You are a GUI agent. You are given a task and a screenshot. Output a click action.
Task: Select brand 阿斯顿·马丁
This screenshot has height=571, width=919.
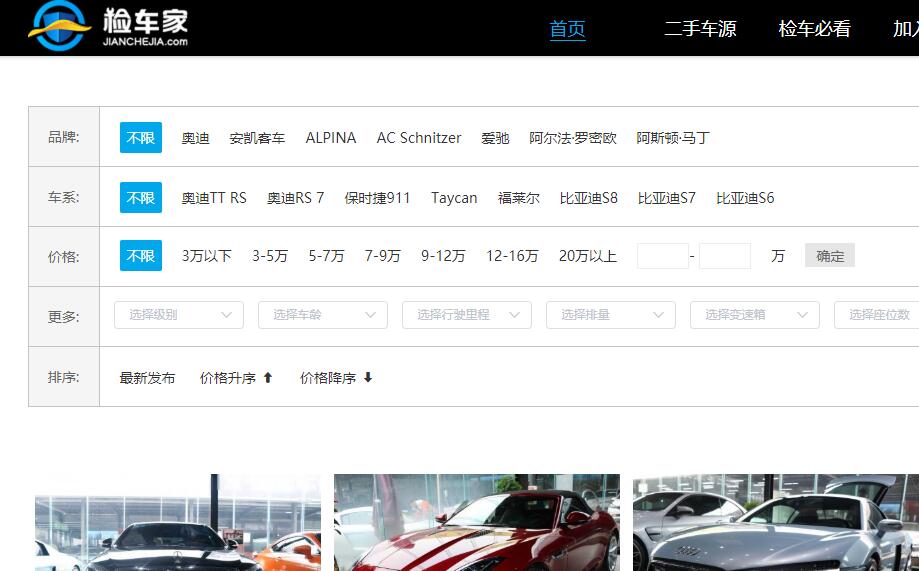(673, 138)
